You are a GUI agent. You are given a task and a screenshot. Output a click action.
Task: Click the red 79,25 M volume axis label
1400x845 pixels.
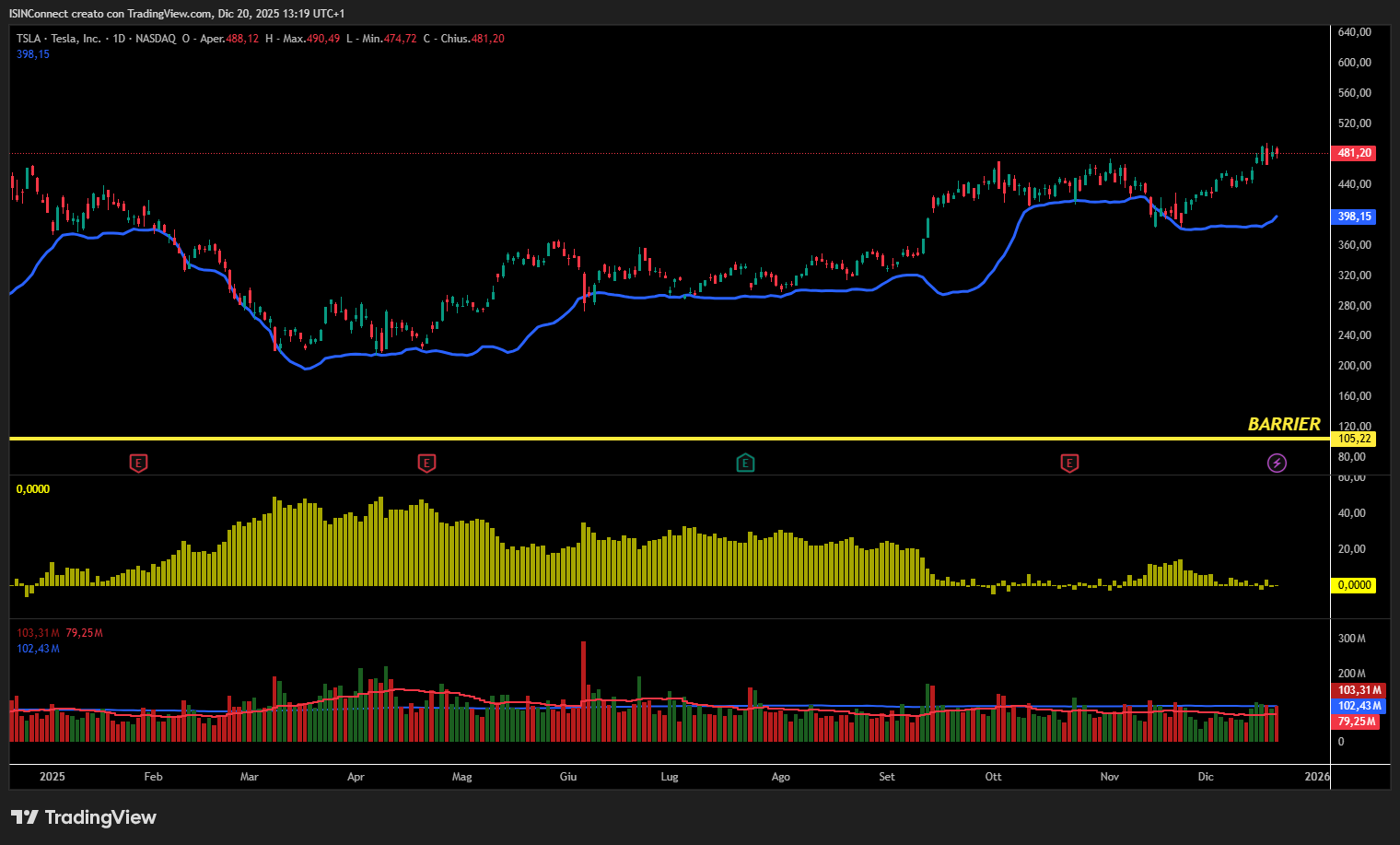tap(1357, 722)
